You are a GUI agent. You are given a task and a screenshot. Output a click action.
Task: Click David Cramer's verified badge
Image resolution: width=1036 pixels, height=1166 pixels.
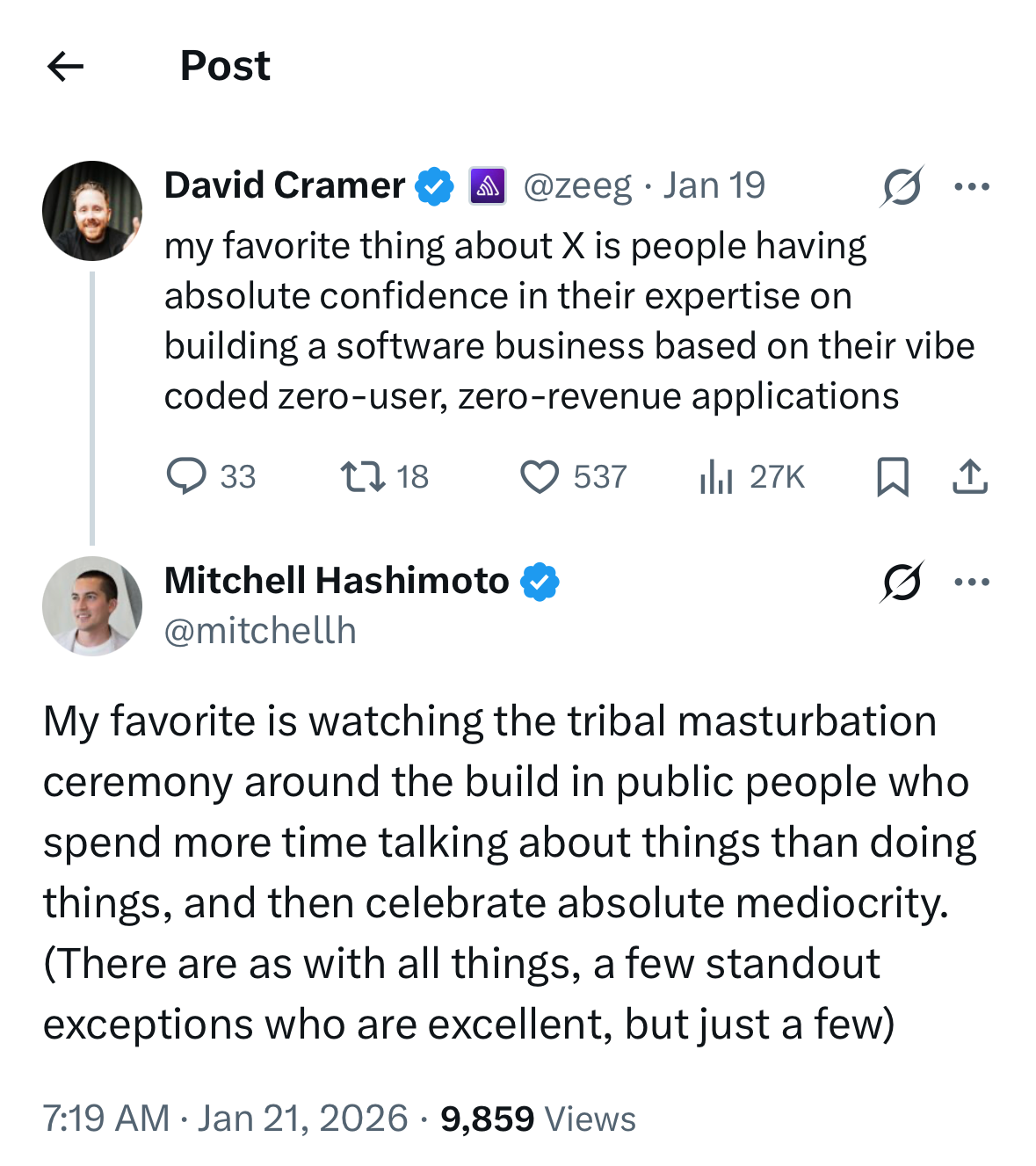434,186
